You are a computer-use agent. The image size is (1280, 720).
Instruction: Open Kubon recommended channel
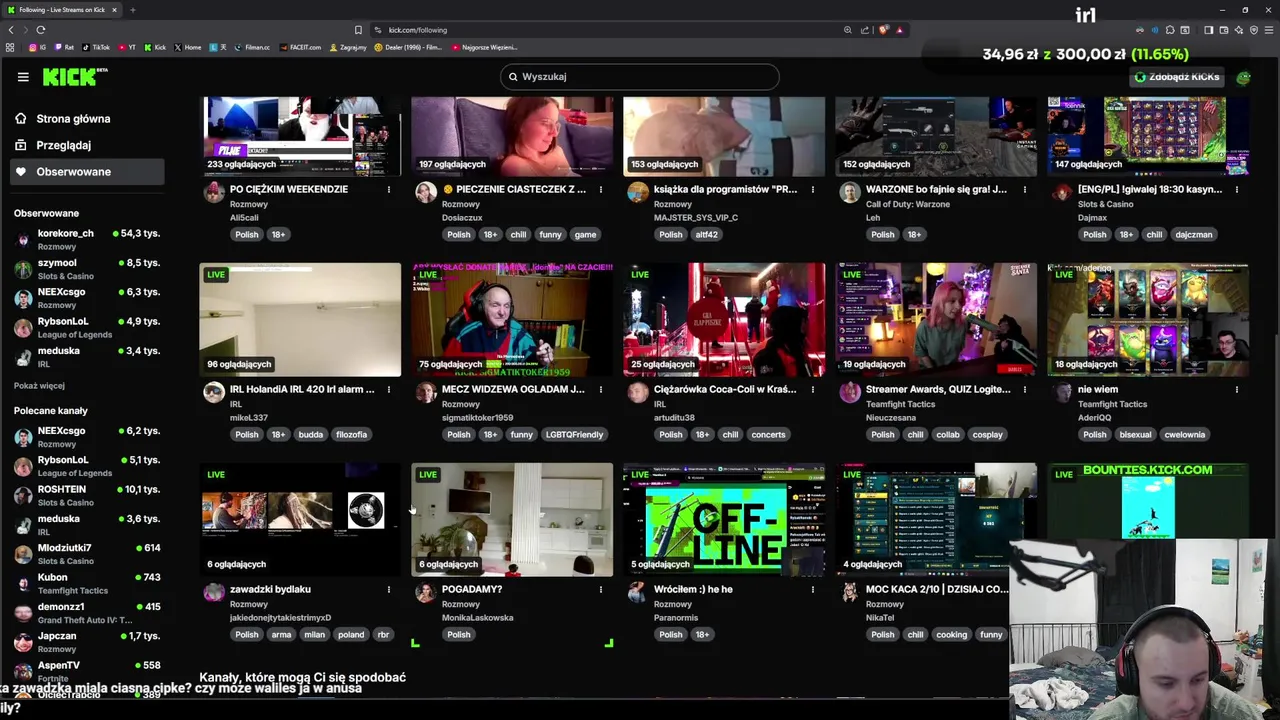coord(87,583)
